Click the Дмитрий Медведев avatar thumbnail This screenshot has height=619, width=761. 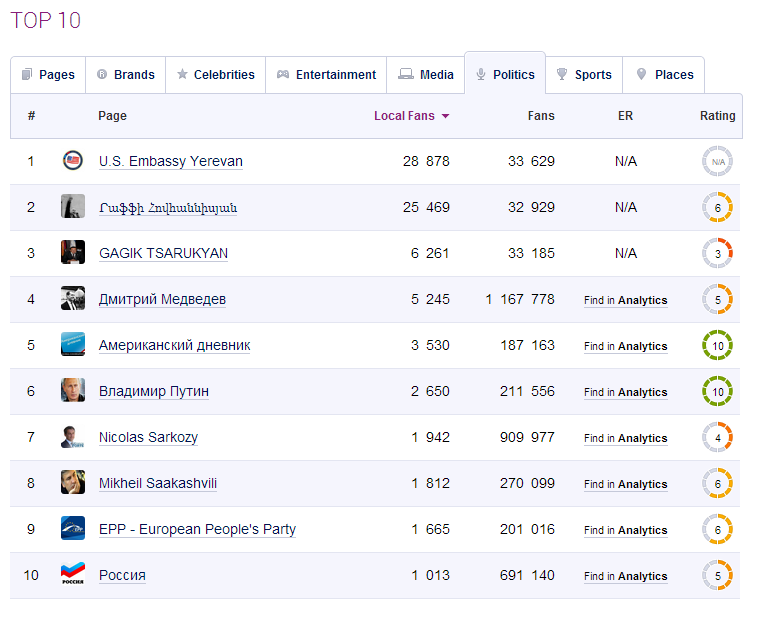(73, 298)
